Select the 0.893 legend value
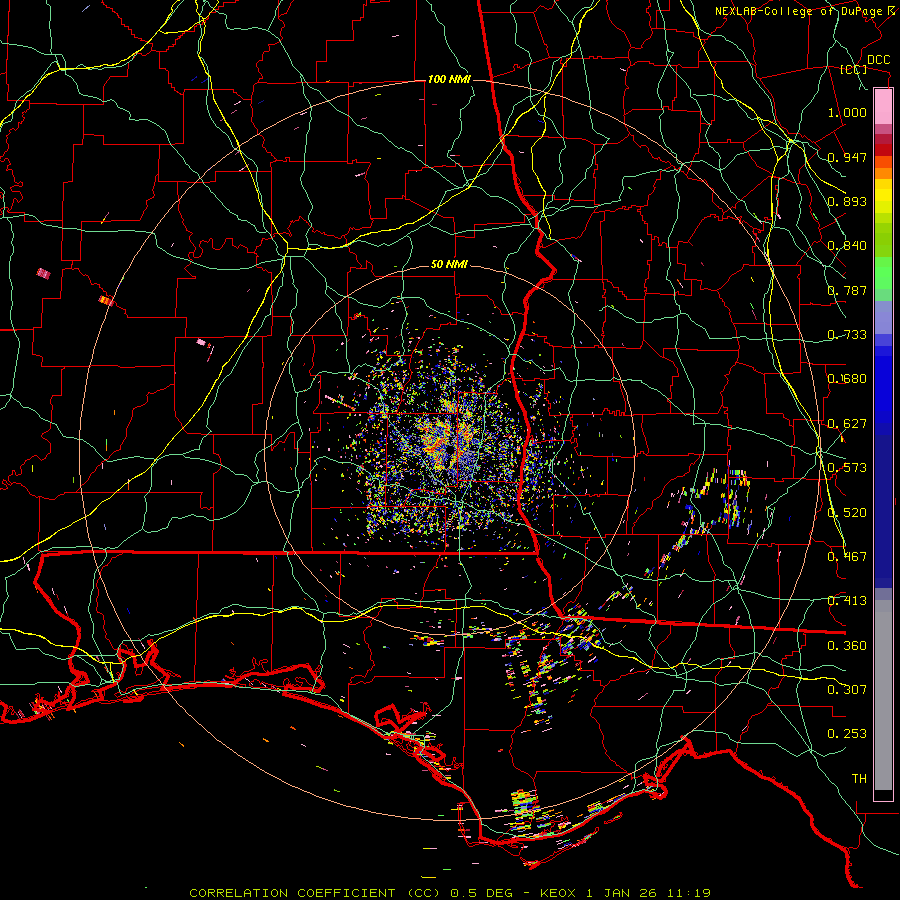 [847, 201]
